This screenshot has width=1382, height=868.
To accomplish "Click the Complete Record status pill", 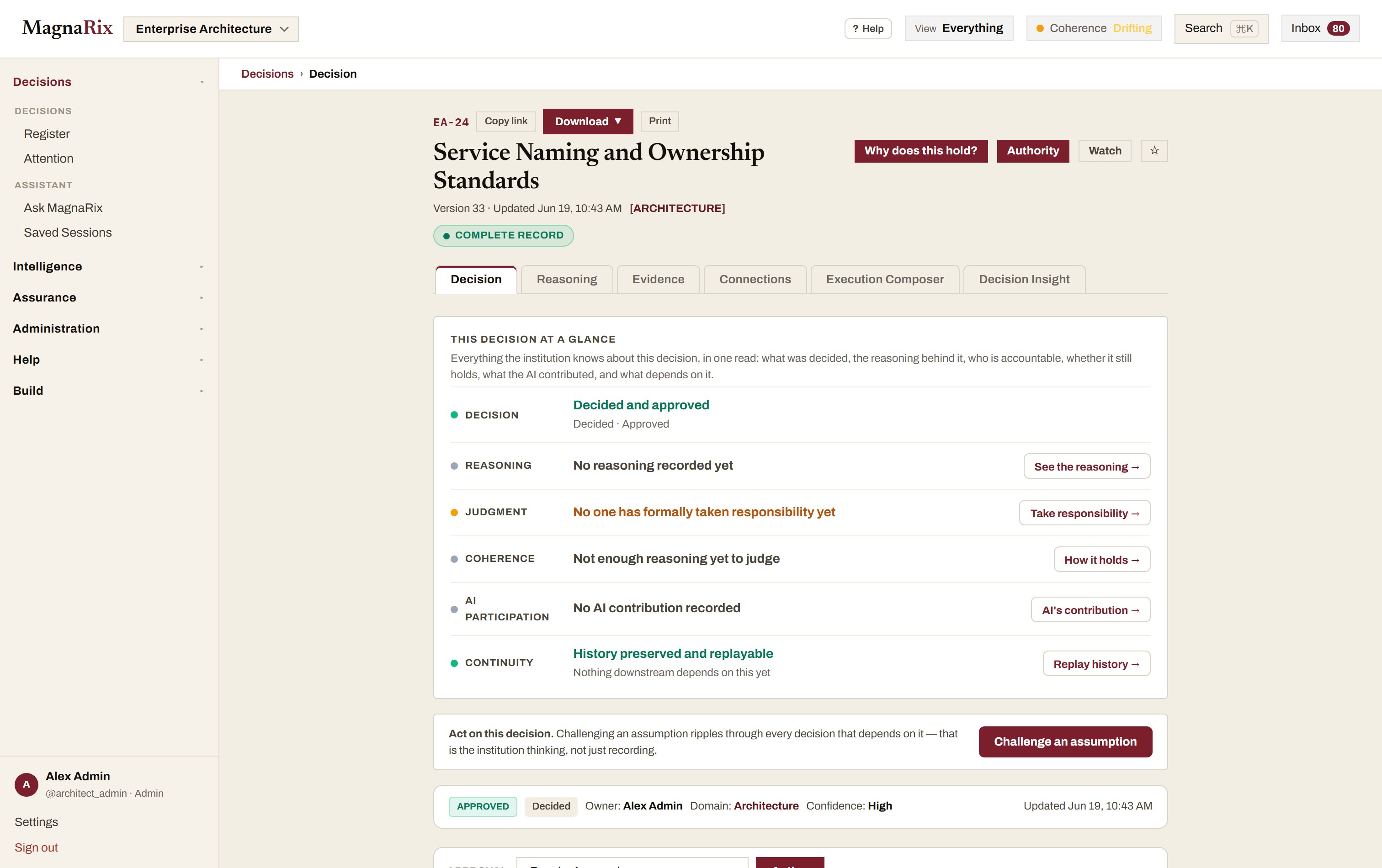I will tap(503, 235).
